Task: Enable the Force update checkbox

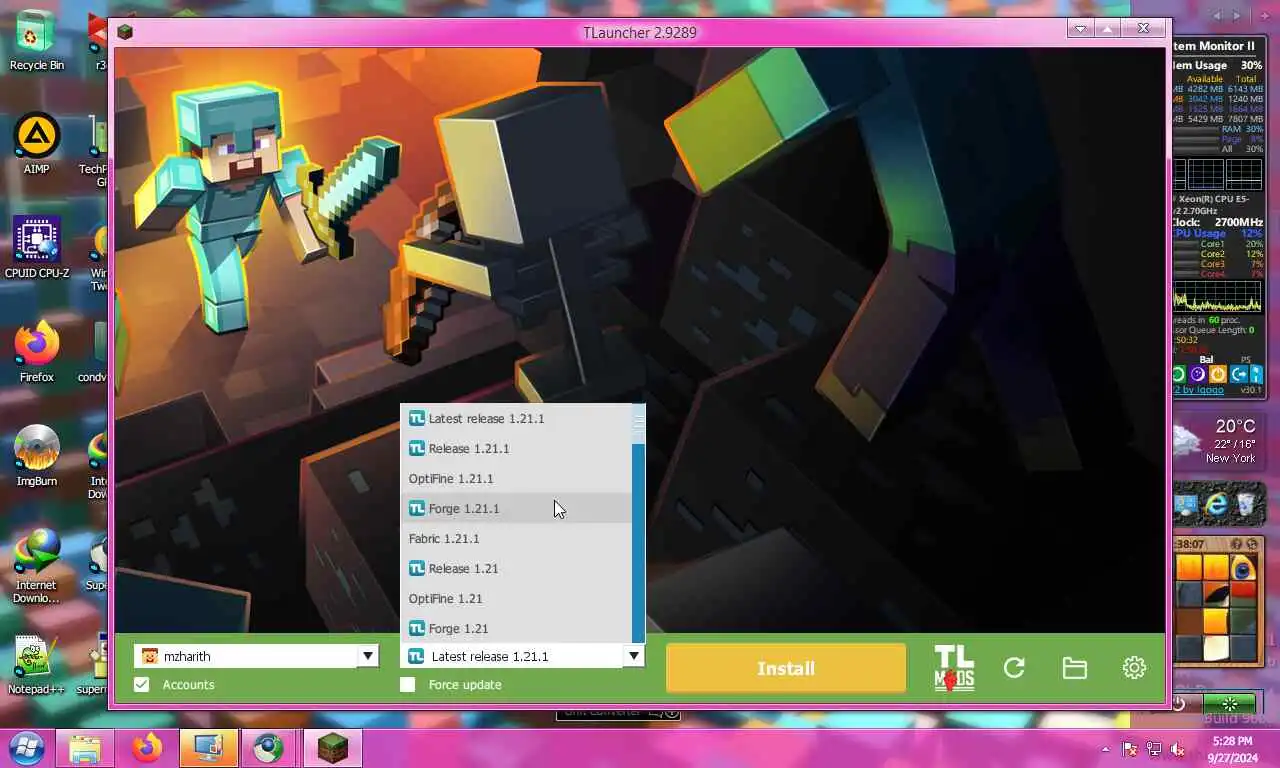Action: click(408, 685)
